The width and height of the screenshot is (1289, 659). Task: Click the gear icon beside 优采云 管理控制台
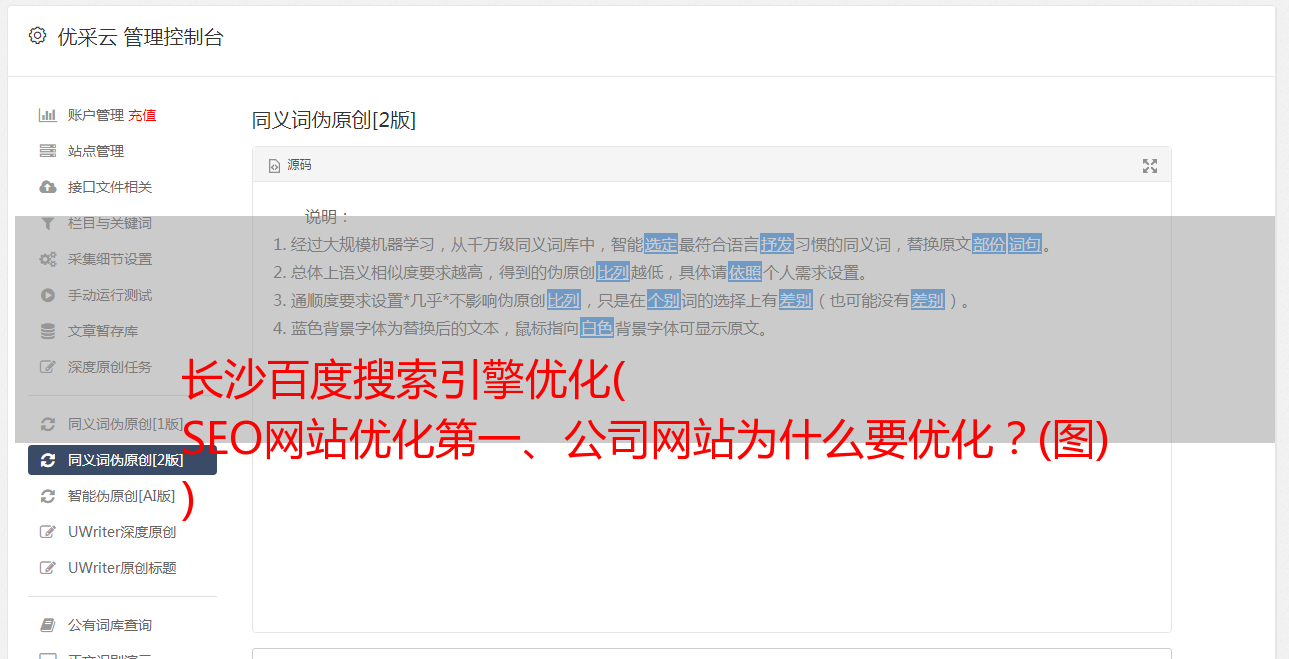(x=37, y=36)
